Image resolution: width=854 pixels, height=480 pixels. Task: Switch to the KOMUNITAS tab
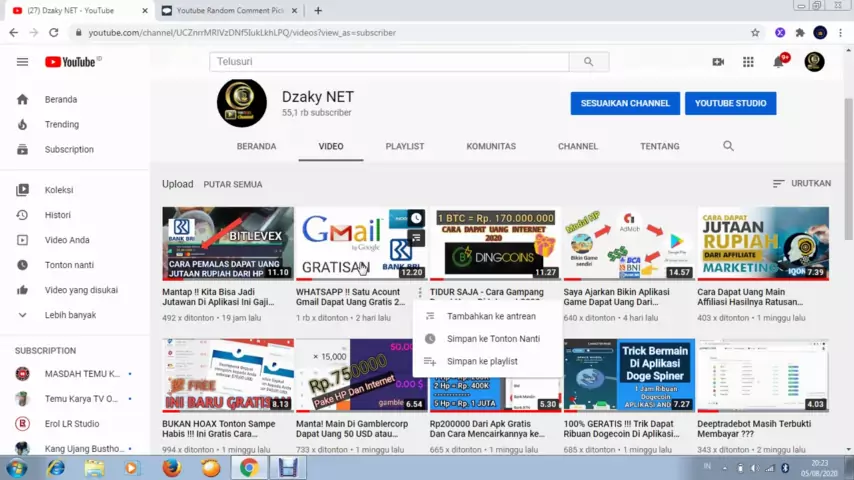pos(491,147)
